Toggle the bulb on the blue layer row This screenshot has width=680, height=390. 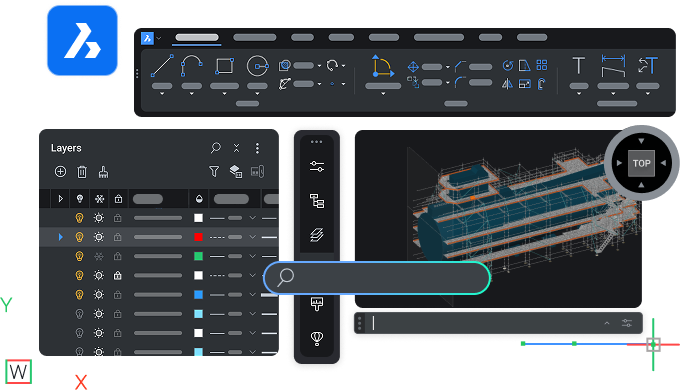click(79, 295)
